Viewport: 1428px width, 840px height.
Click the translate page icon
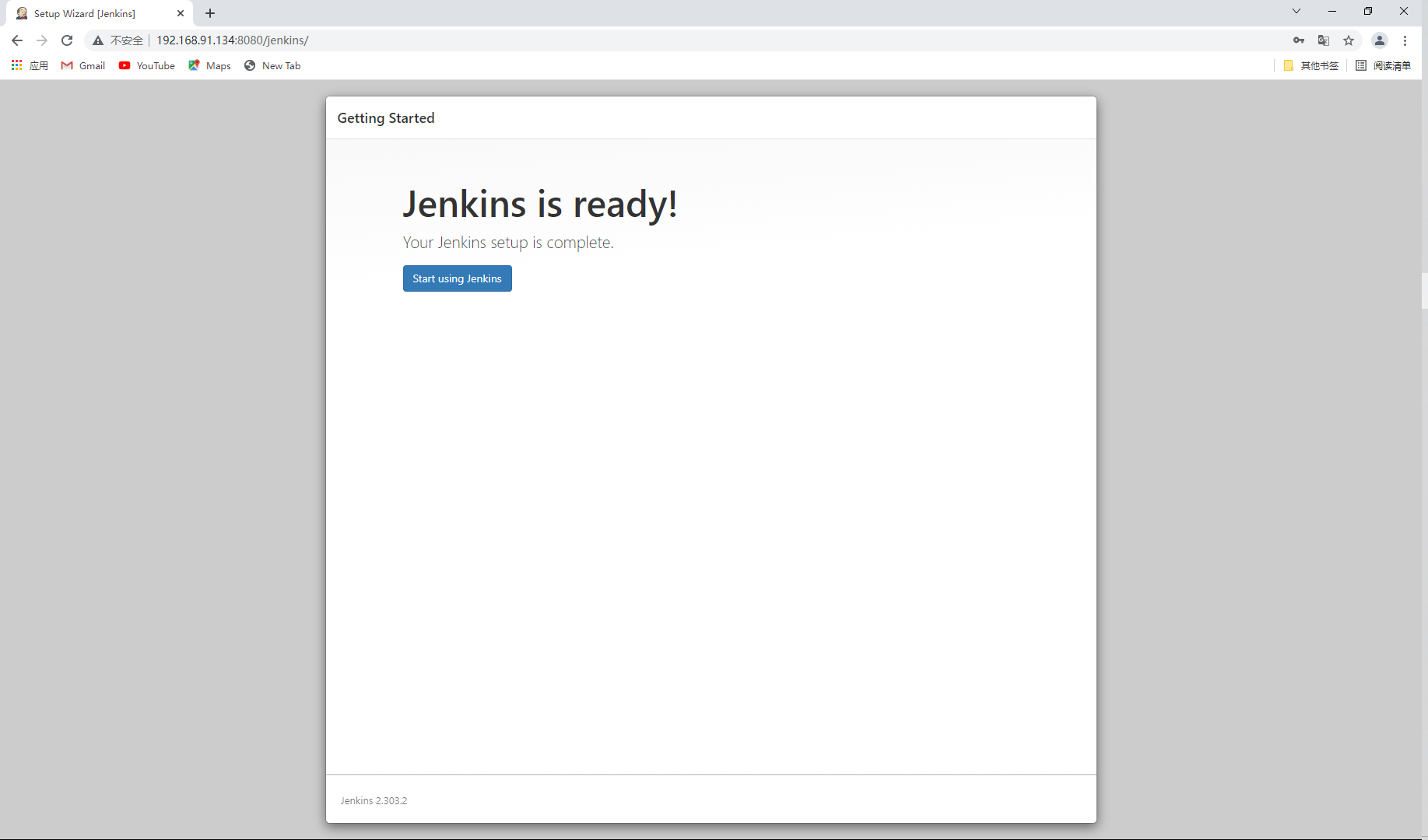(x=1324, y=40)
